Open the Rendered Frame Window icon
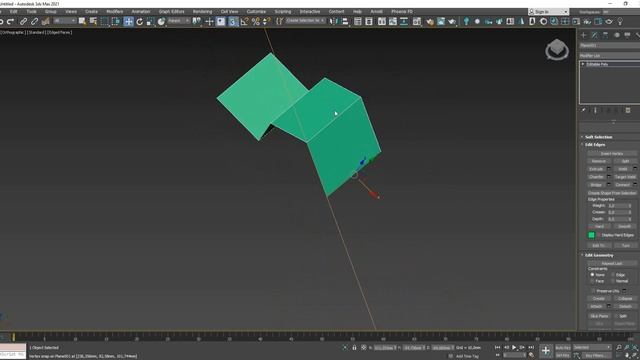Image resolution: width=640 pixels, height=360 pixels. pos(441,21)
